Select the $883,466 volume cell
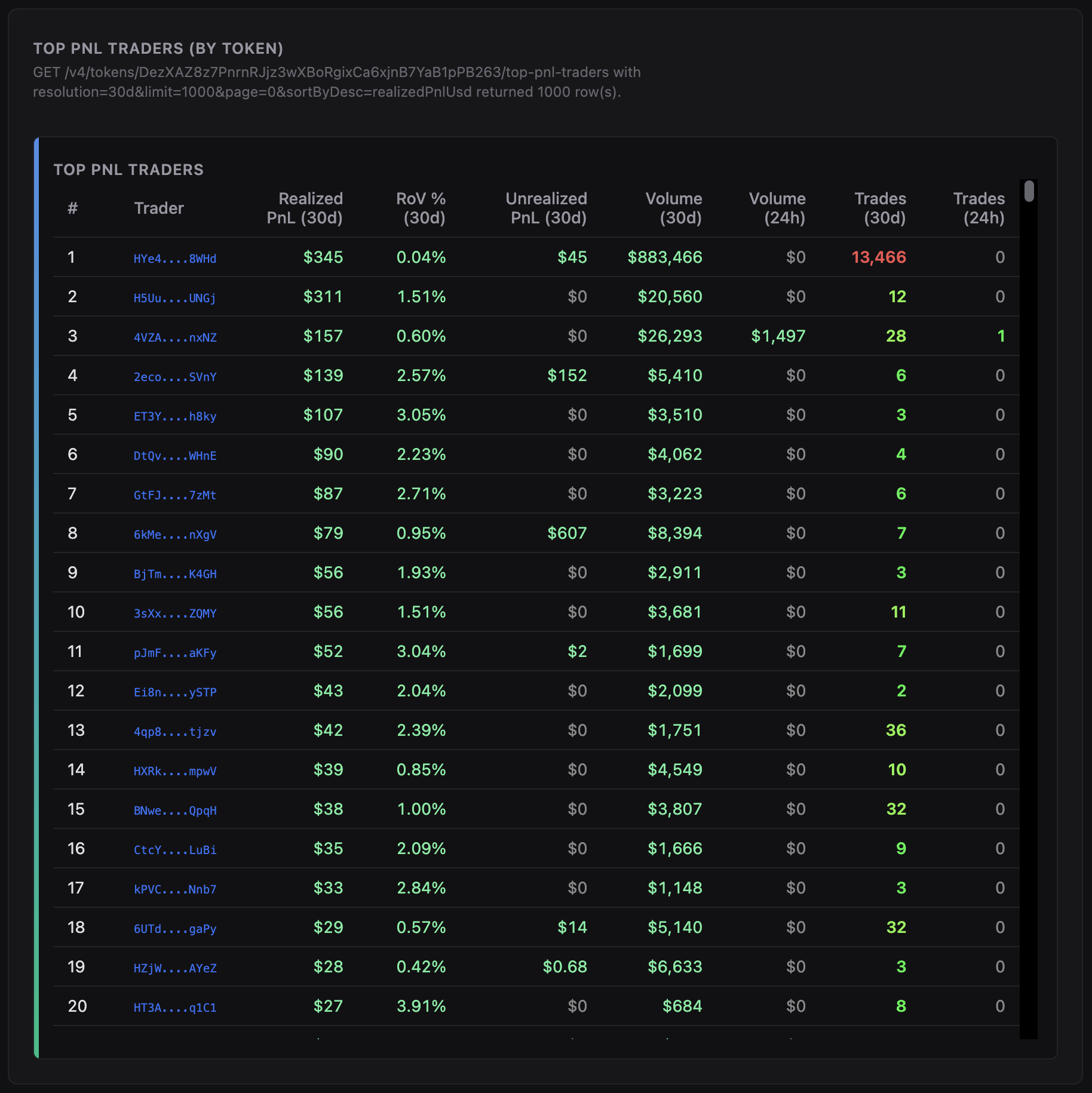 665,257
